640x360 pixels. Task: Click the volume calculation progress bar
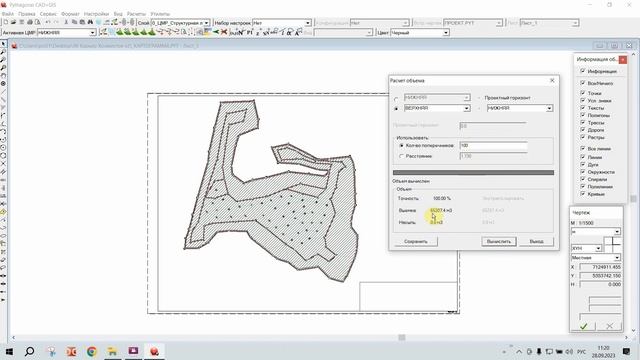tap(473, 173)
